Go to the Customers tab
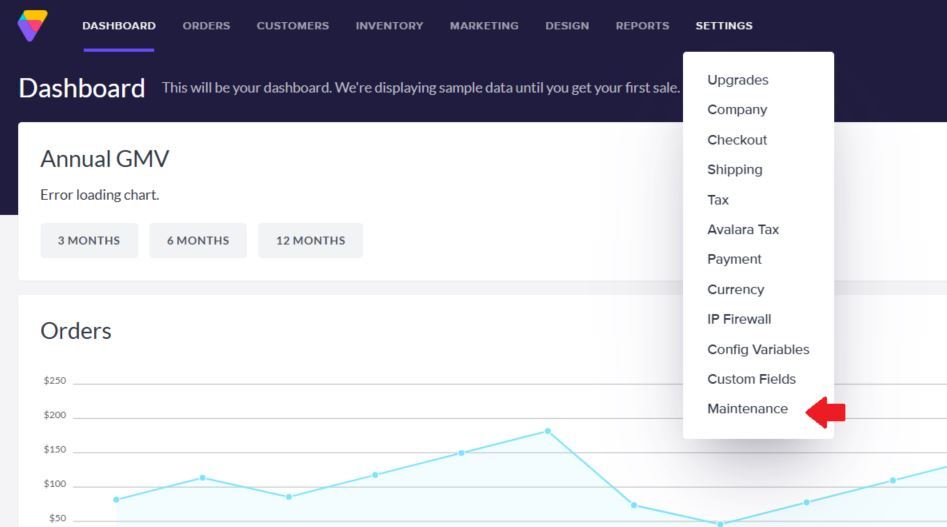The height and width of the screenshot is (527, 947). coord(292,26)
